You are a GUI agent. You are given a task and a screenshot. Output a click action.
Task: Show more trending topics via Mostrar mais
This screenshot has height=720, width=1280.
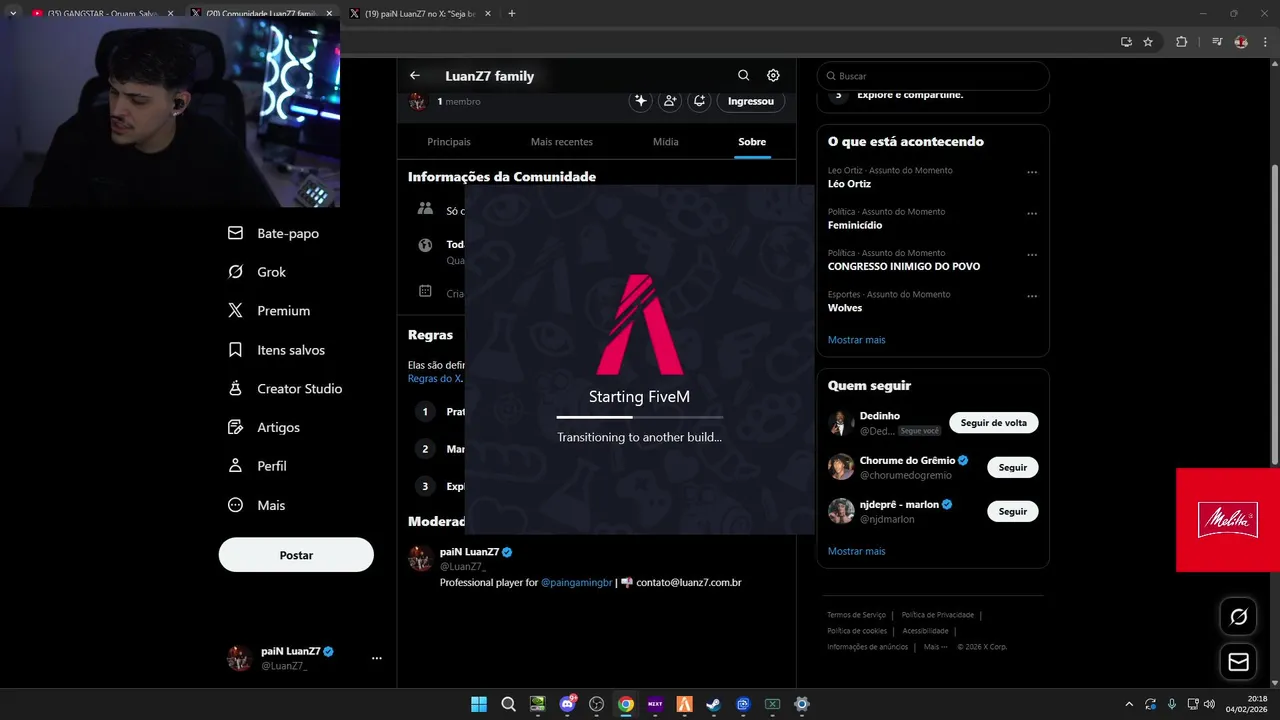tap(857, 340)
